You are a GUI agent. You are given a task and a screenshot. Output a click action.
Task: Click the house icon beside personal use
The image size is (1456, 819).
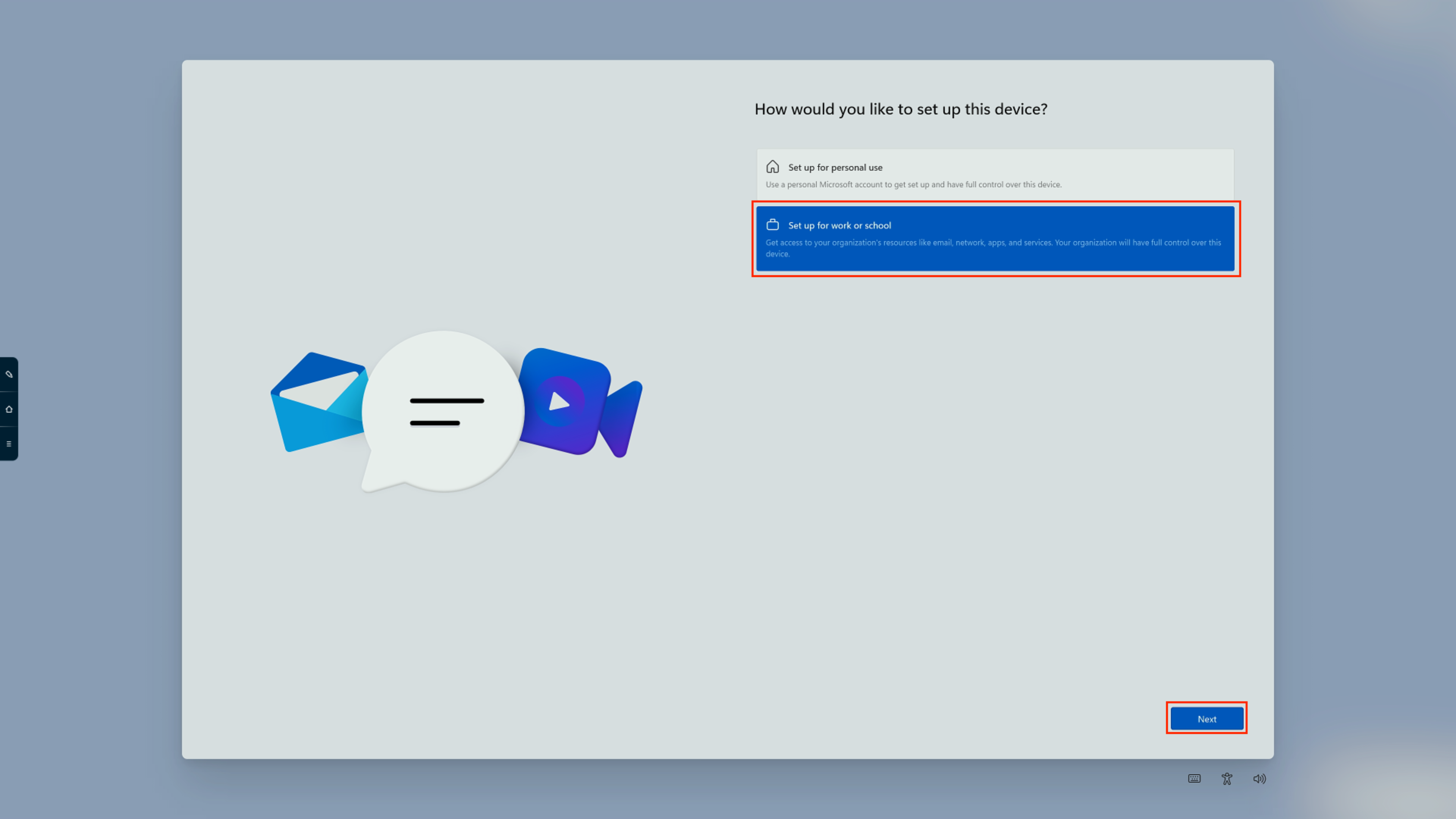(x=772, y=167)
